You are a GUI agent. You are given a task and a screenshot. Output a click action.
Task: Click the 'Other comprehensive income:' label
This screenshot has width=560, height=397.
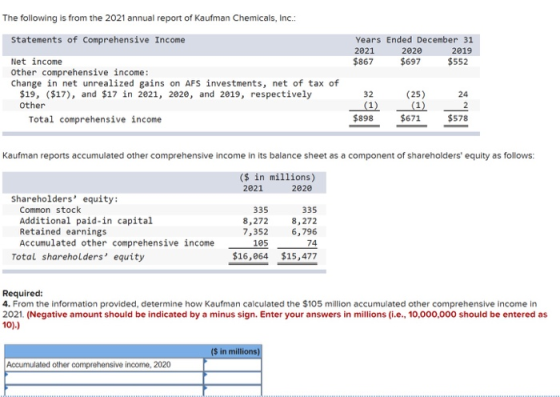(x=80, y=72)
